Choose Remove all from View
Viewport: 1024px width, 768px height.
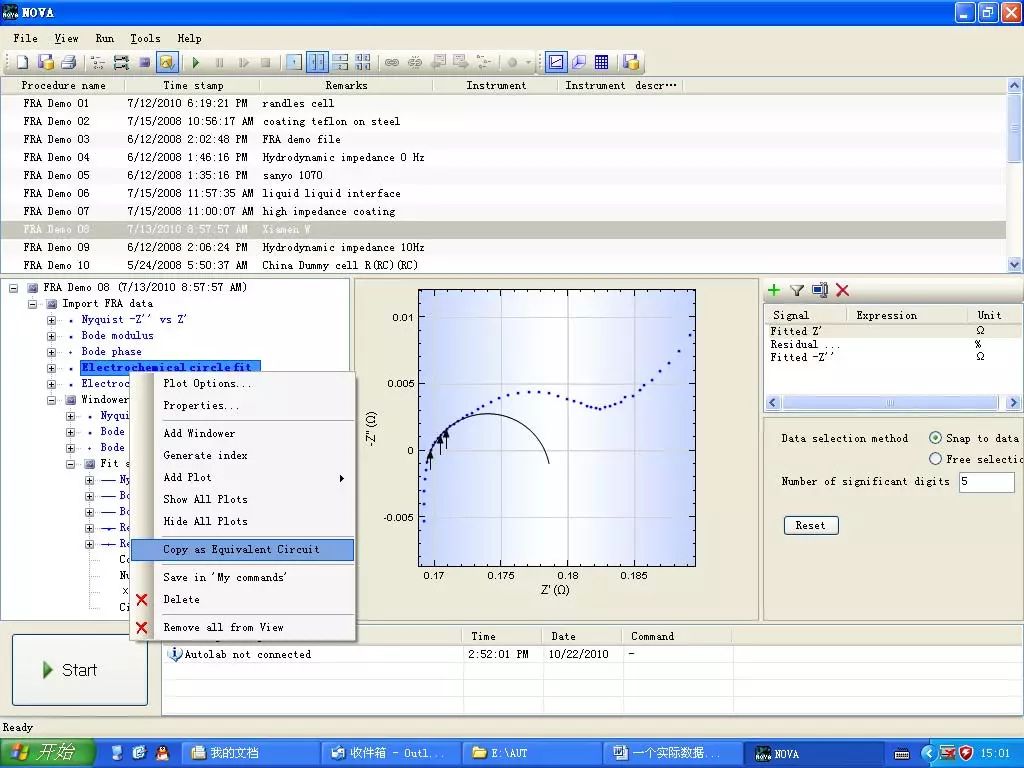[x=242, y=628]
